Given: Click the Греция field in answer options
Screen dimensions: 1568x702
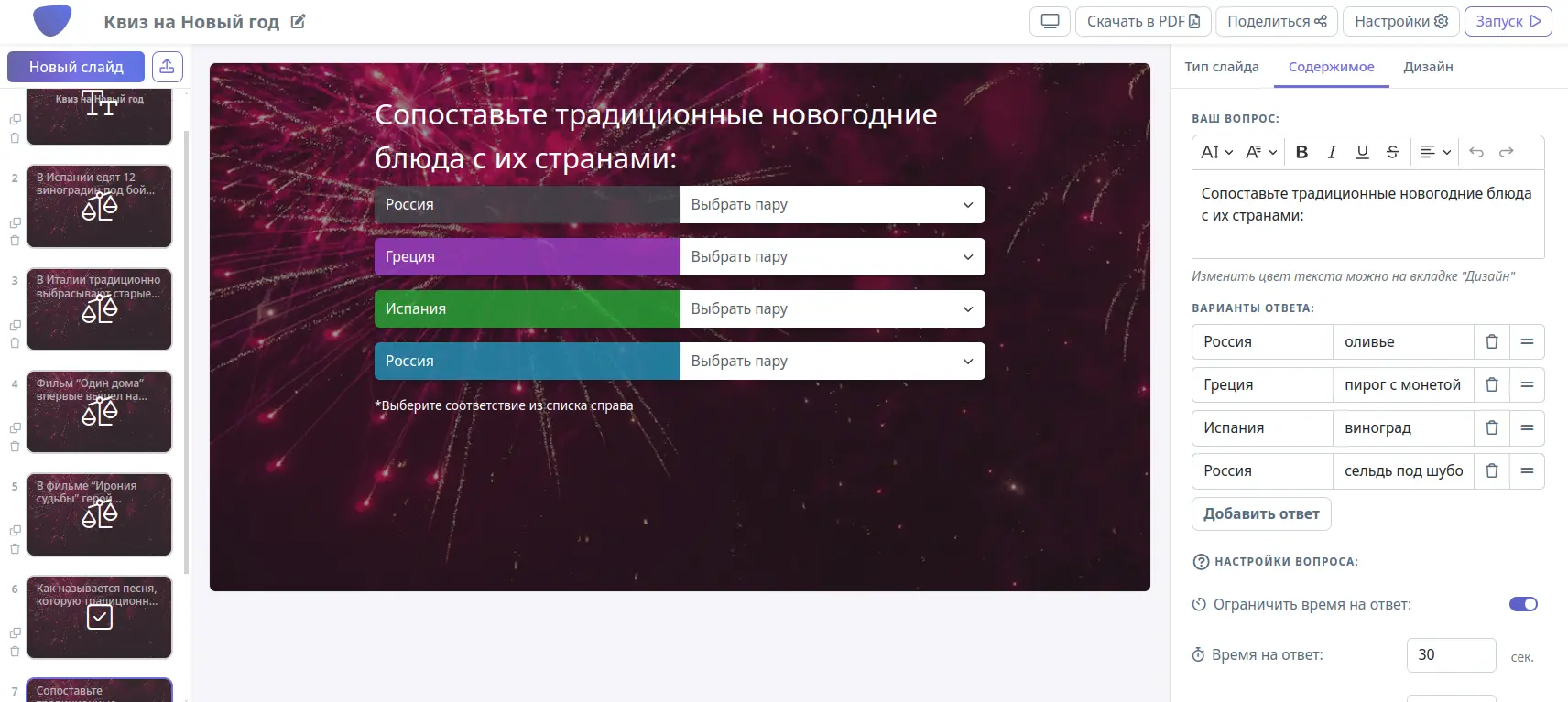Looking at the screenshot, I should point(1262,384).
